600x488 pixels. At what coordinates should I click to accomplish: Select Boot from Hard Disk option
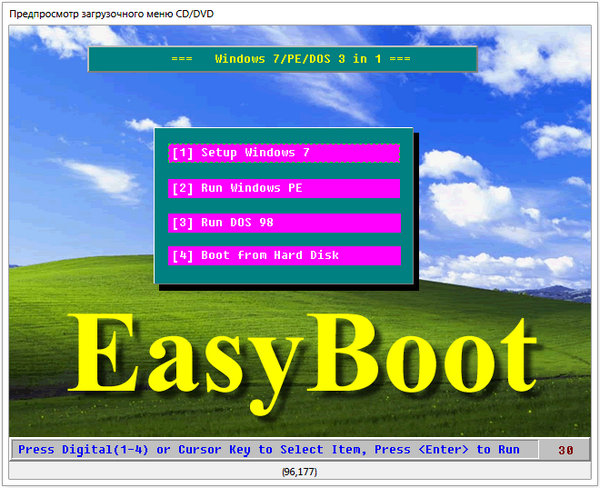(x=284, y=255)
